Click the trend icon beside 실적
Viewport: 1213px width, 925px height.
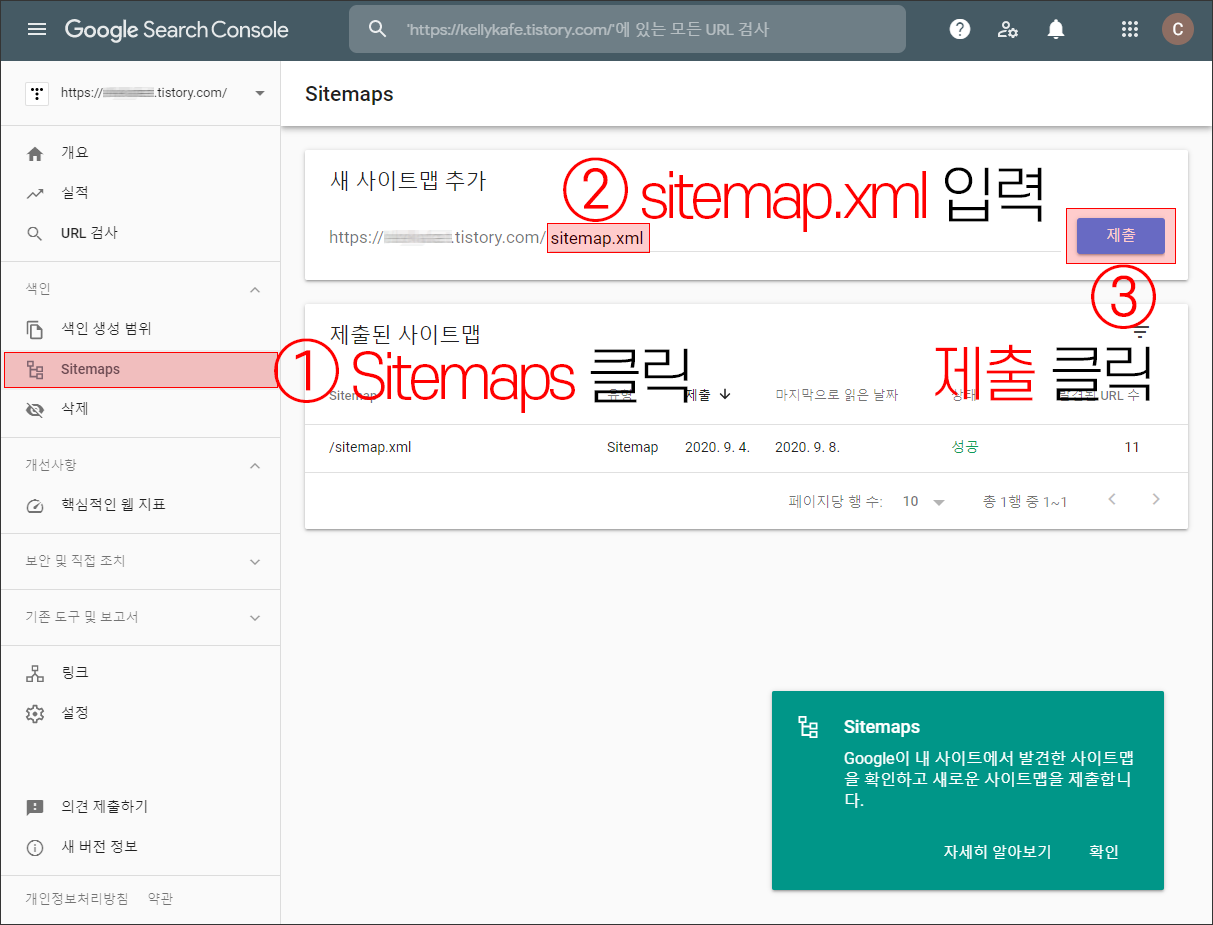pyautogui.click(x=35, y=193)
